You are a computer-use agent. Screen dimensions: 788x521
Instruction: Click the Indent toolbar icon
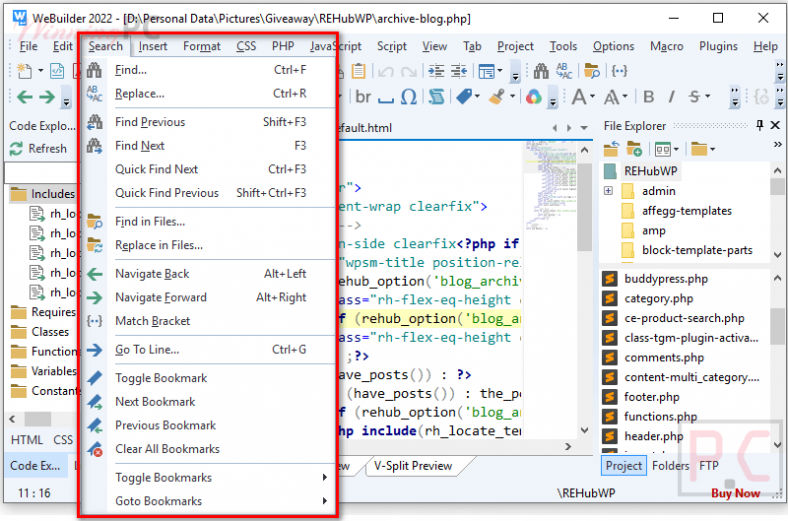click(x=436, y=71)
